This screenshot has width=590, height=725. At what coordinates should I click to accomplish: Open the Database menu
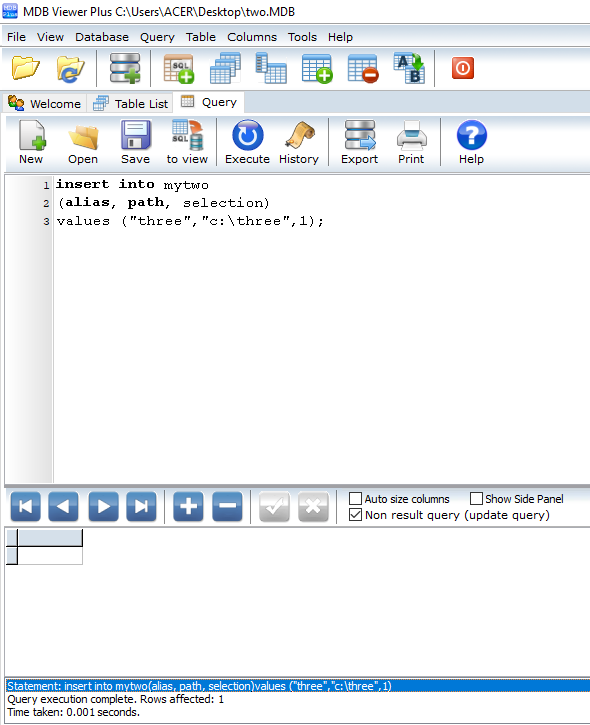(x=102, y=37)
